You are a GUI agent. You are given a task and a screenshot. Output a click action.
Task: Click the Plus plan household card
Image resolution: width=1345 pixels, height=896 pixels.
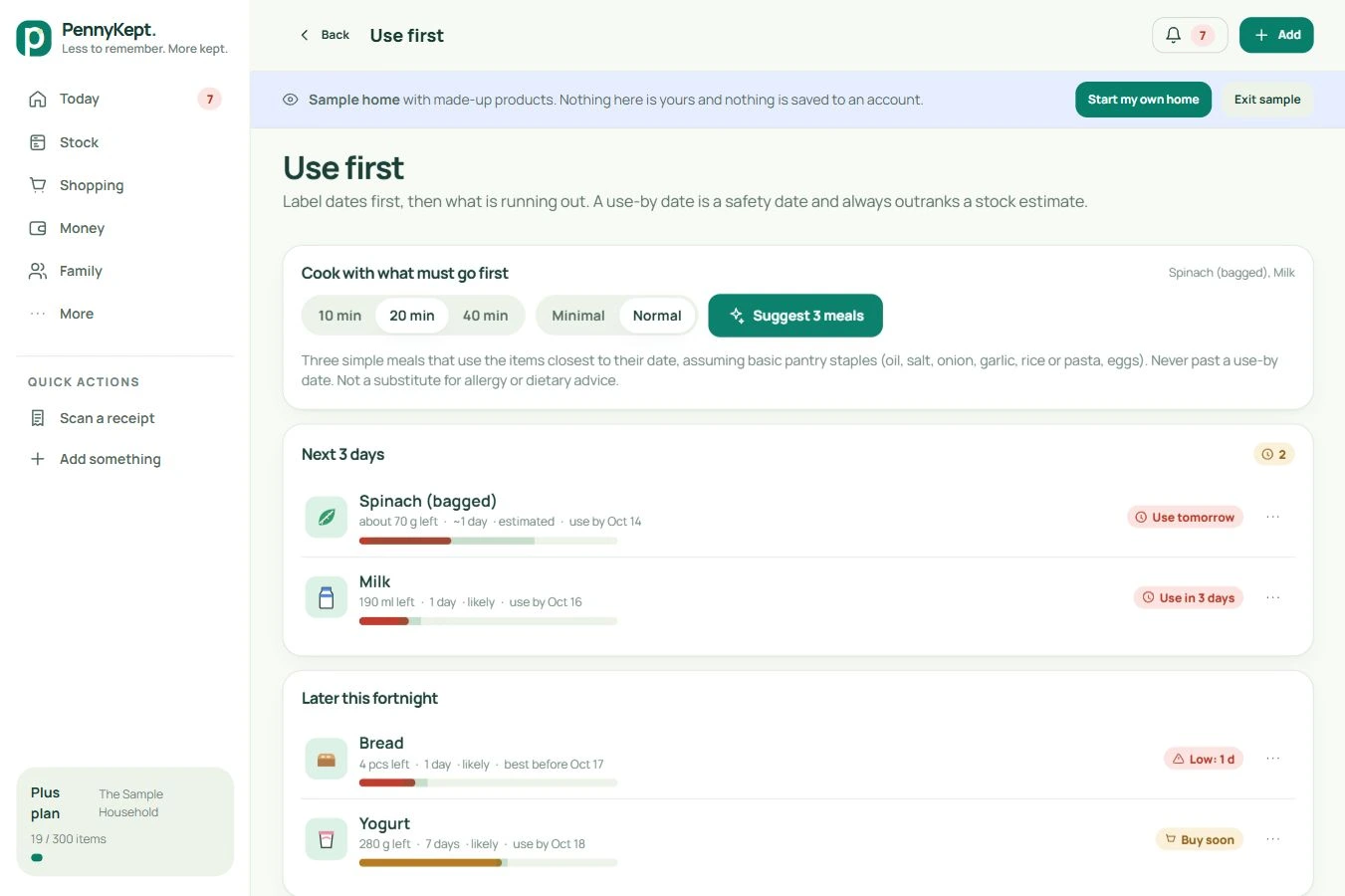(x=125, y=821)
